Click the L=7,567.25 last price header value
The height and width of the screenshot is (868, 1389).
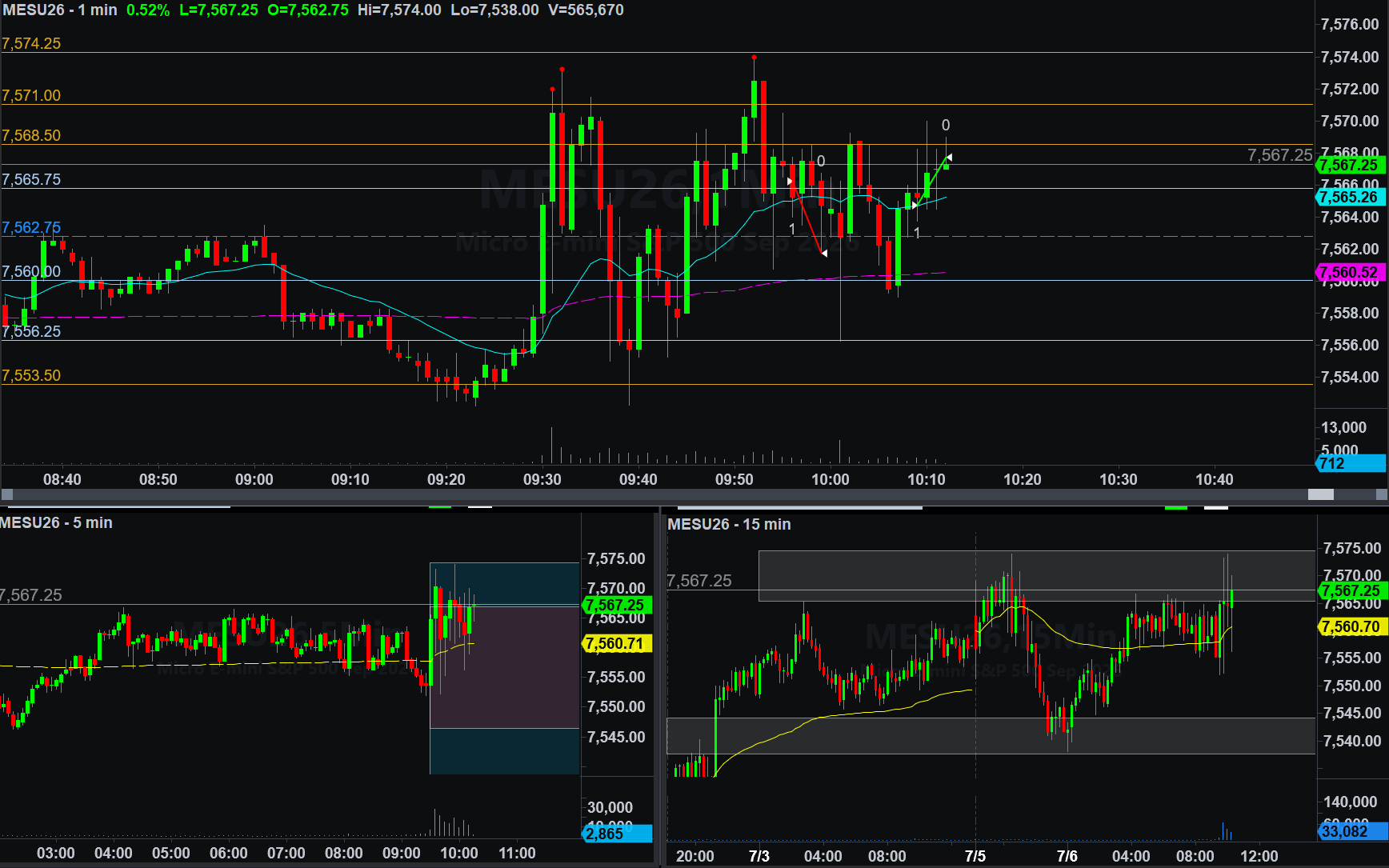coord(218,10)
